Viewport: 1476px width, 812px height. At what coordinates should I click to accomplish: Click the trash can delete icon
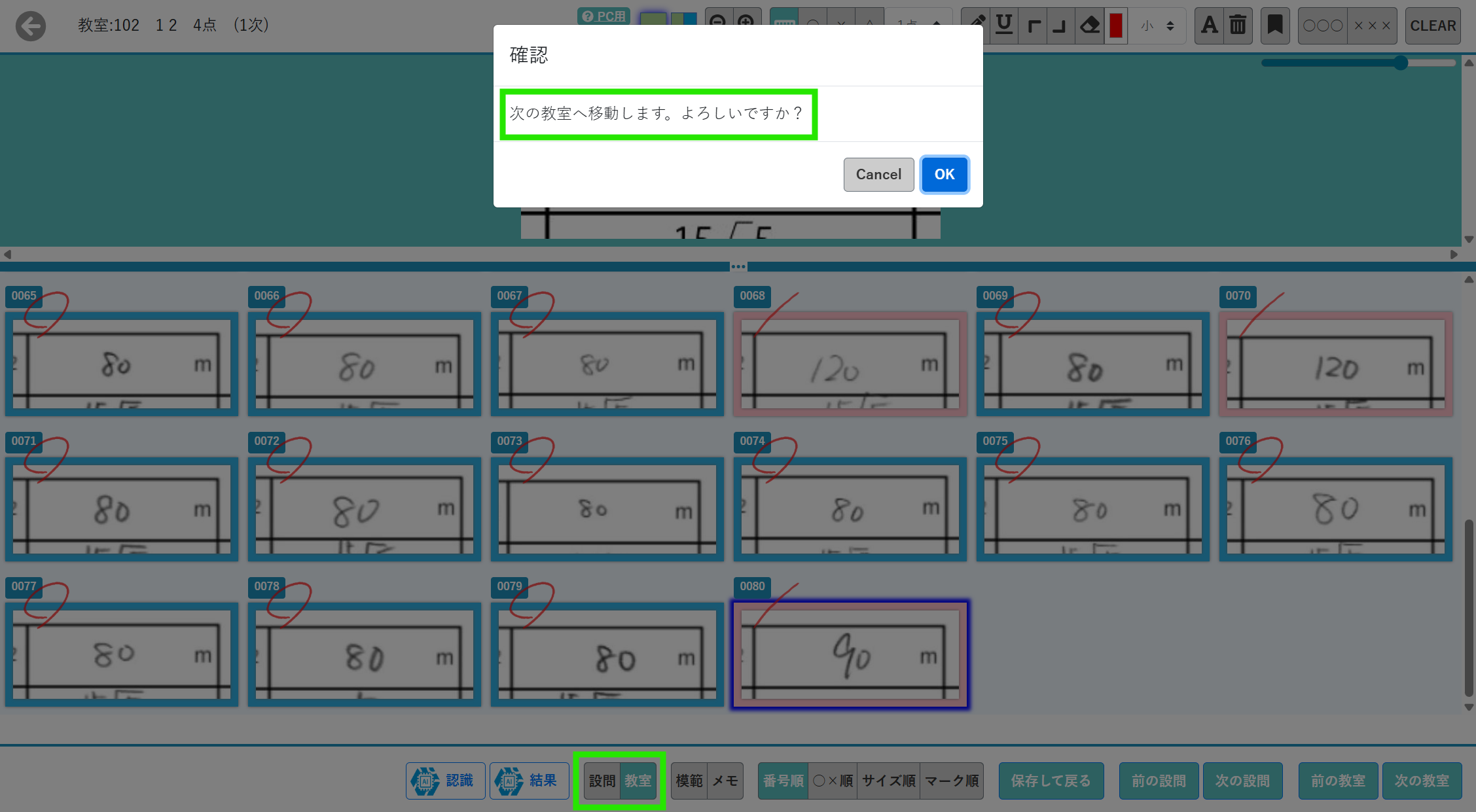click(1238, 26)
